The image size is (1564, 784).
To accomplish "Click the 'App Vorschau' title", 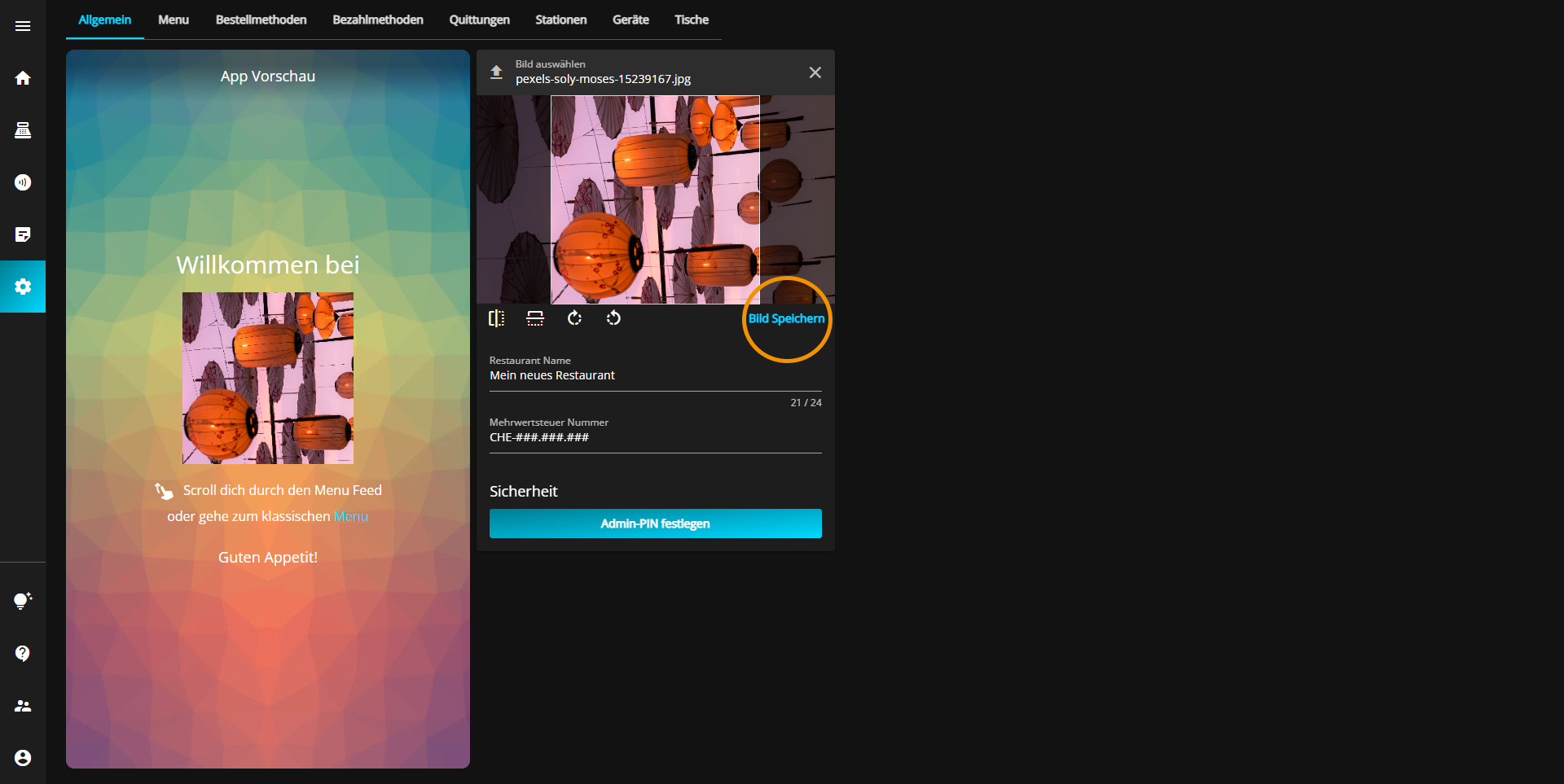I will tap(268, 76).
